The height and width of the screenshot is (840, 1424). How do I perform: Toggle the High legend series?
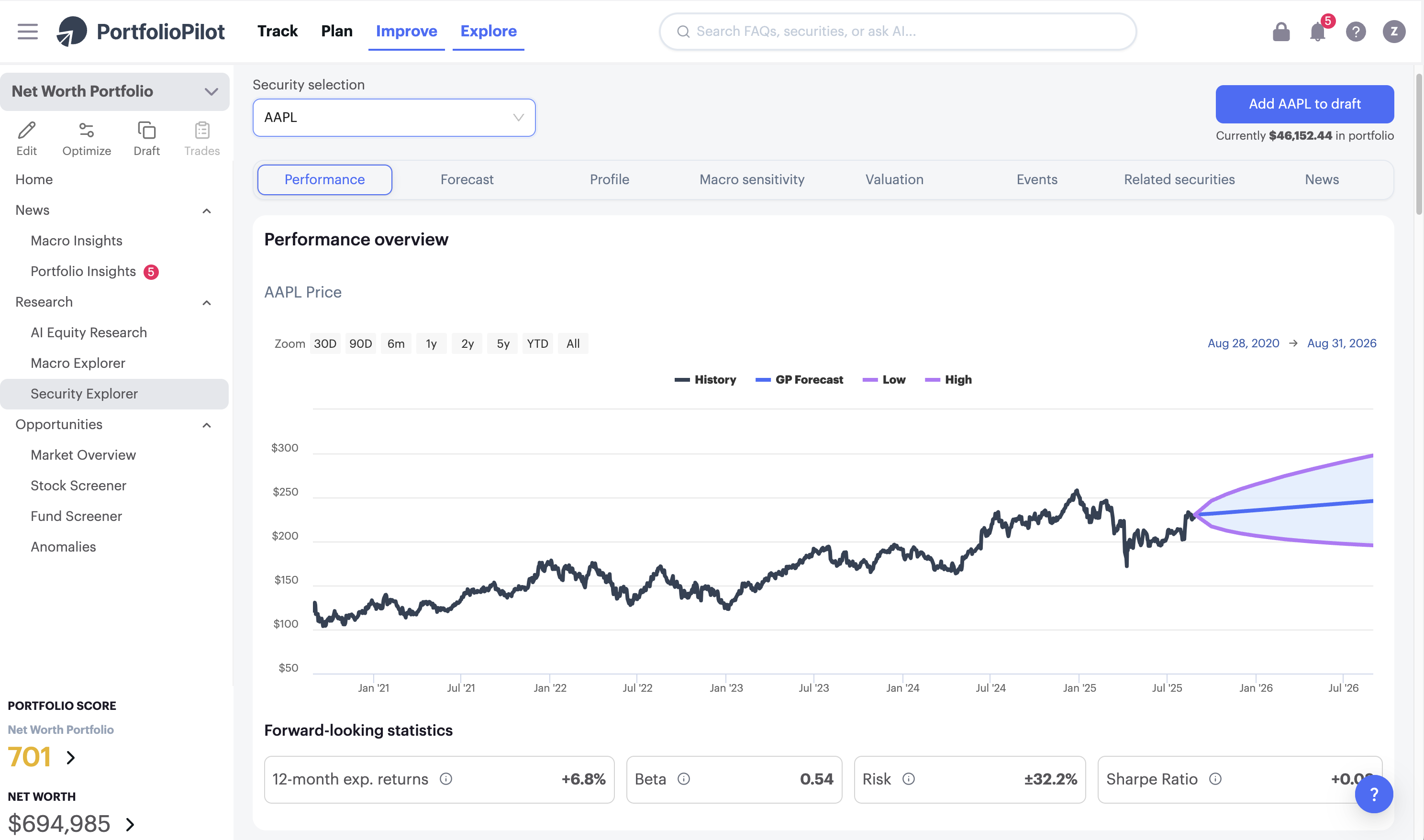tap(948, 380)
